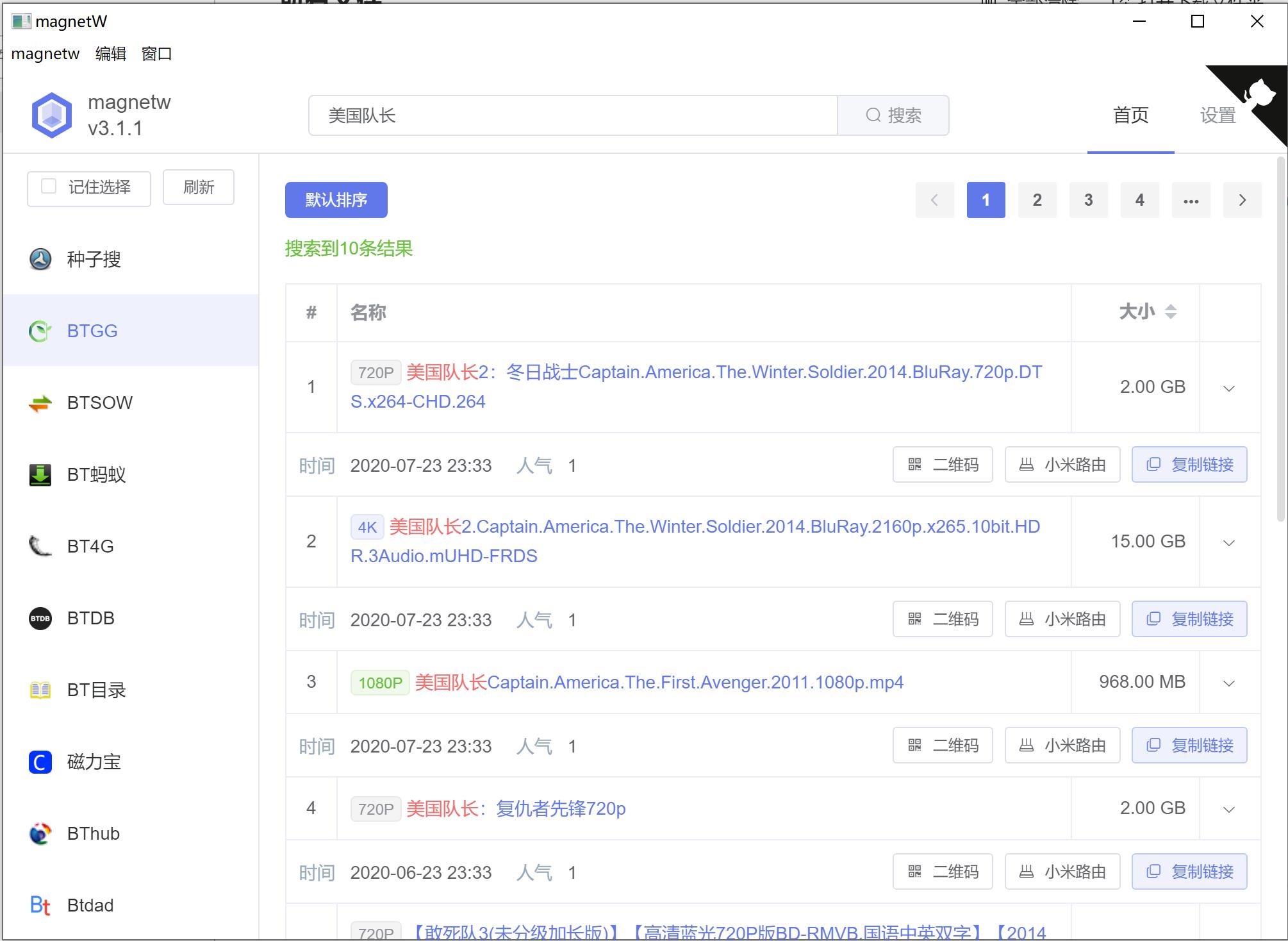Viewport: 1288px width, 941px height.
Task: Expand details for the first search result
Action: [1228, 388]
